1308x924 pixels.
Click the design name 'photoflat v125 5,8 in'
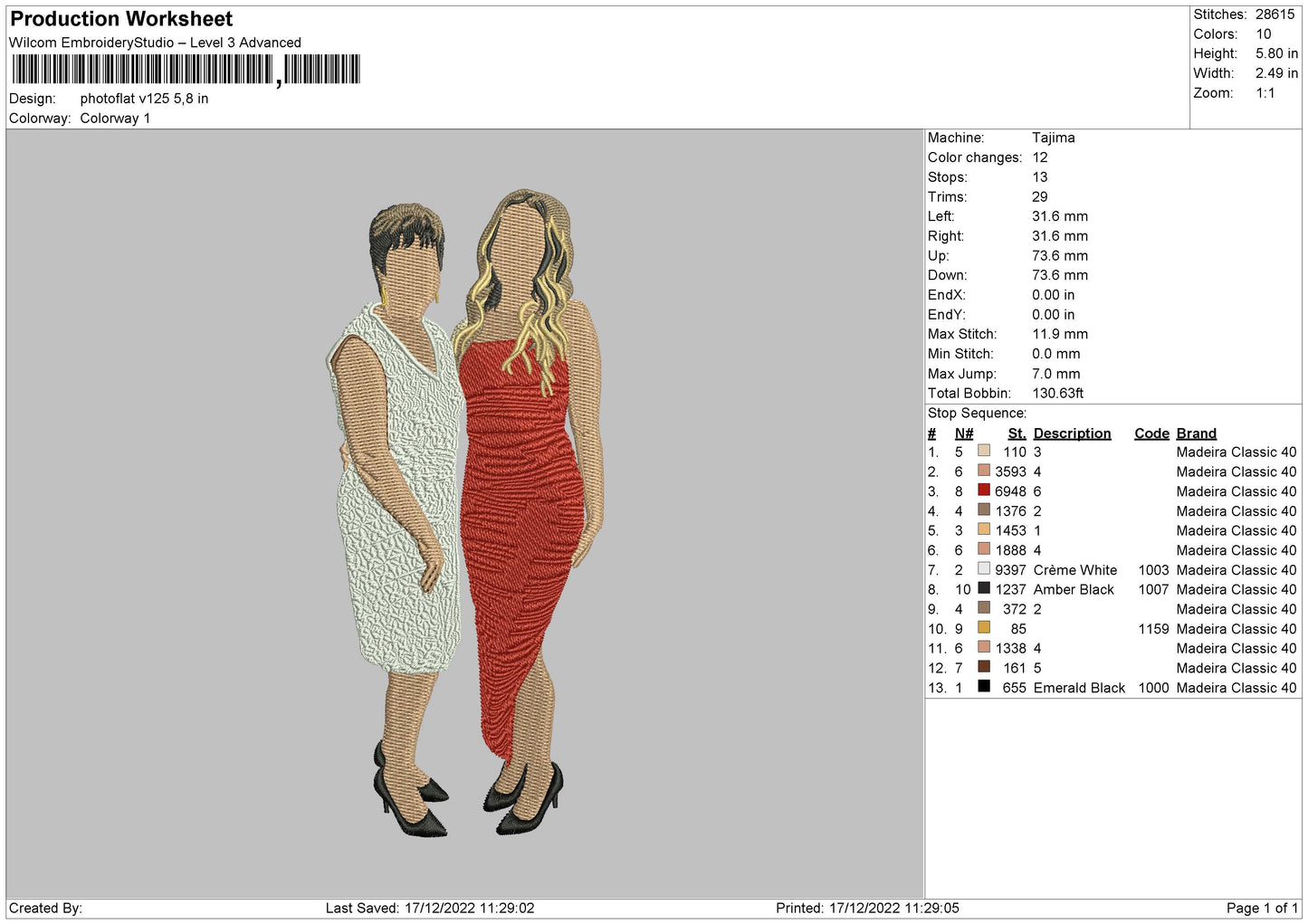(x=144, y=99)
